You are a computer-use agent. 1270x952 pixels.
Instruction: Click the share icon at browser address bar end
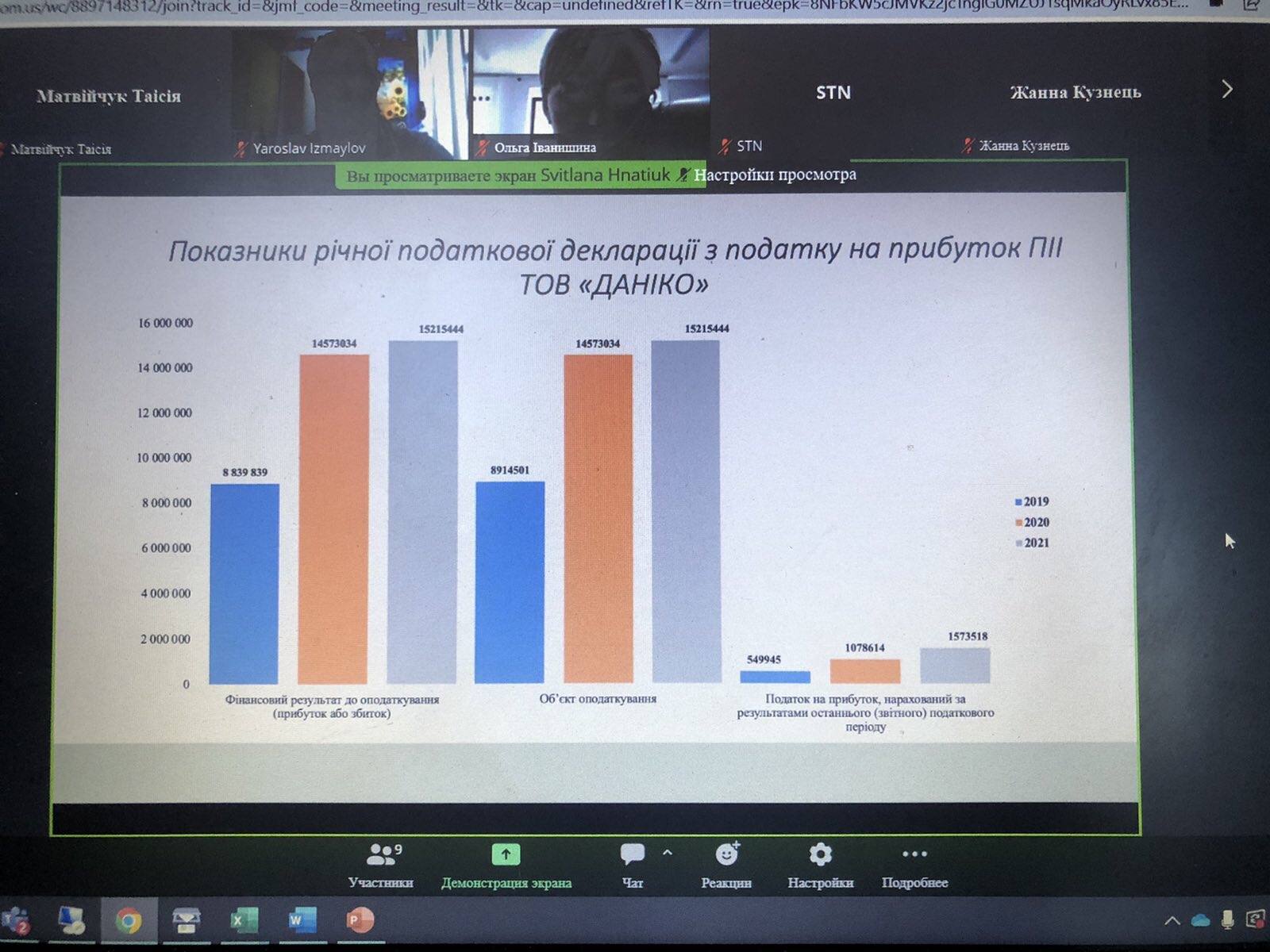[1252, 5]
